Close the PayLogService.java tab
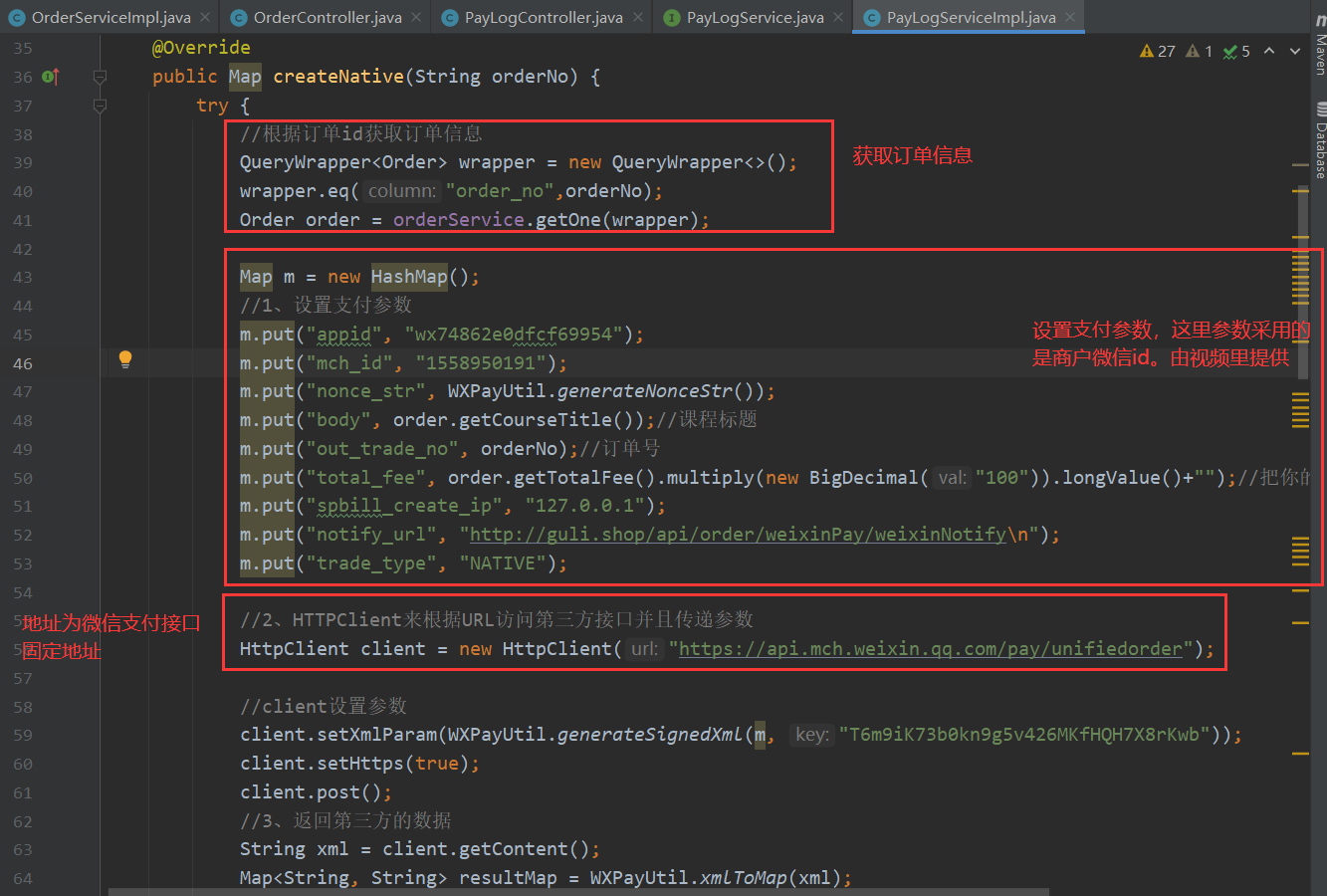This screenshot has width=1327, height=896. click(838, 17)
